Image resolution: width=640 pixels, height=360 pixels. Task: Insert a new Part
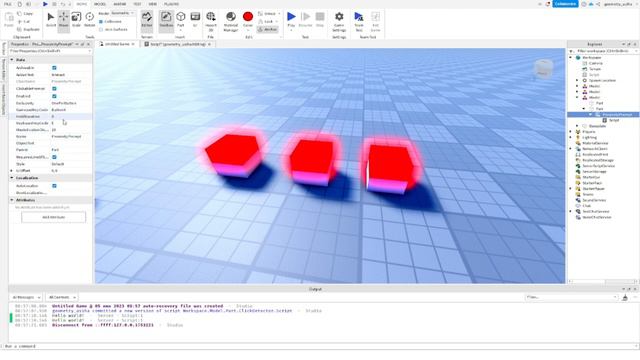pos(180,20)
